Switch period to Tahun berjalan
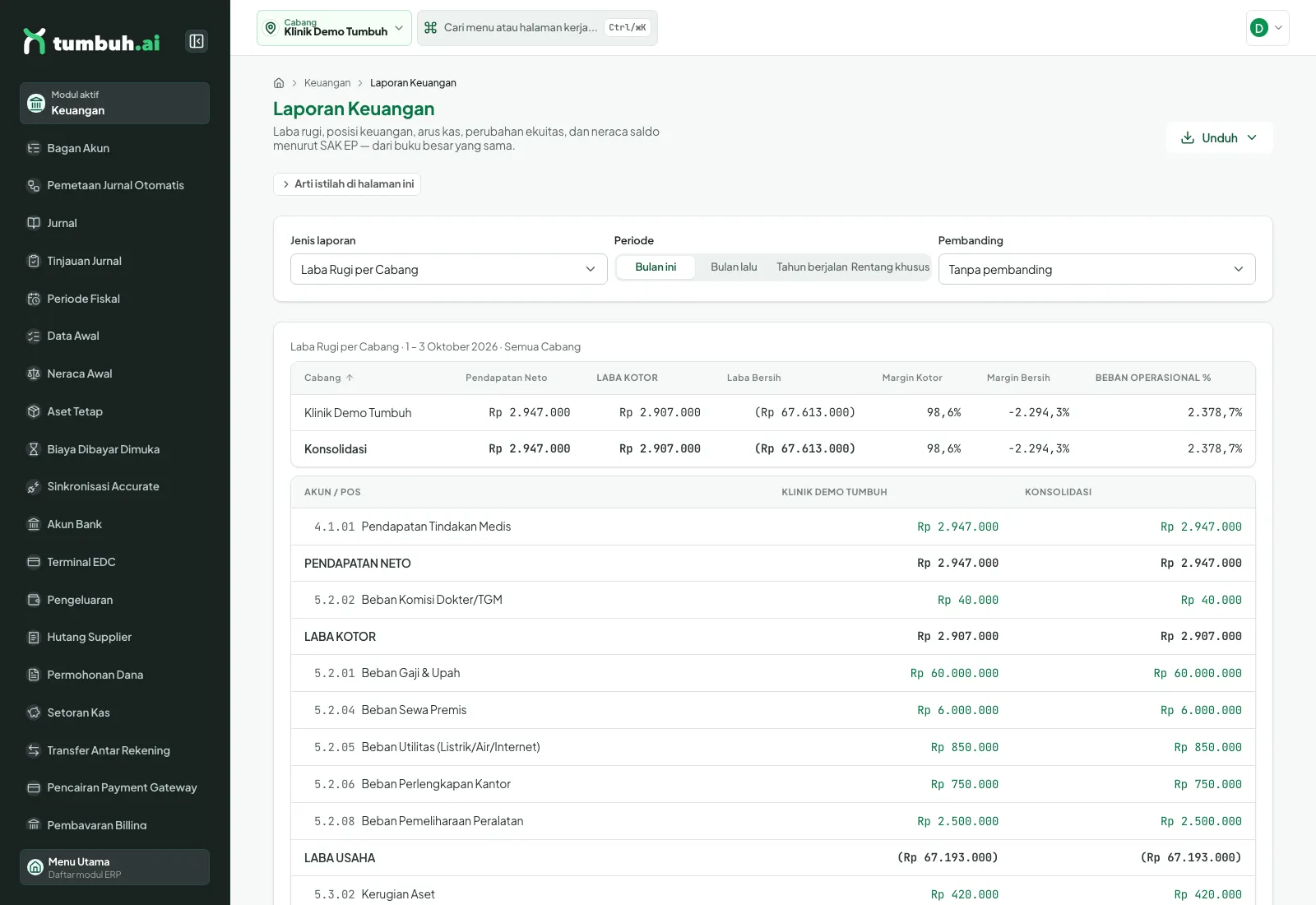The height and width of the screenshot is (905, 1316). pyautogui.click(x=812, y=267)
